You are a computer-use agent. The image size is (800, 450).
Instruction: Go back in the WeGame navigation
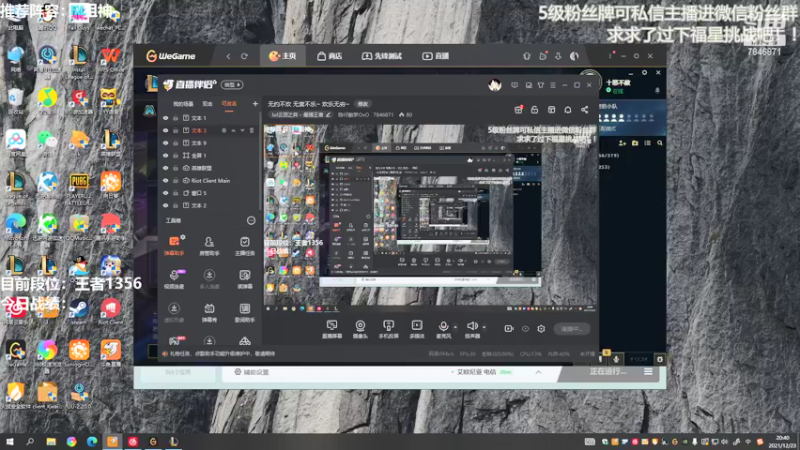(228, 56)
